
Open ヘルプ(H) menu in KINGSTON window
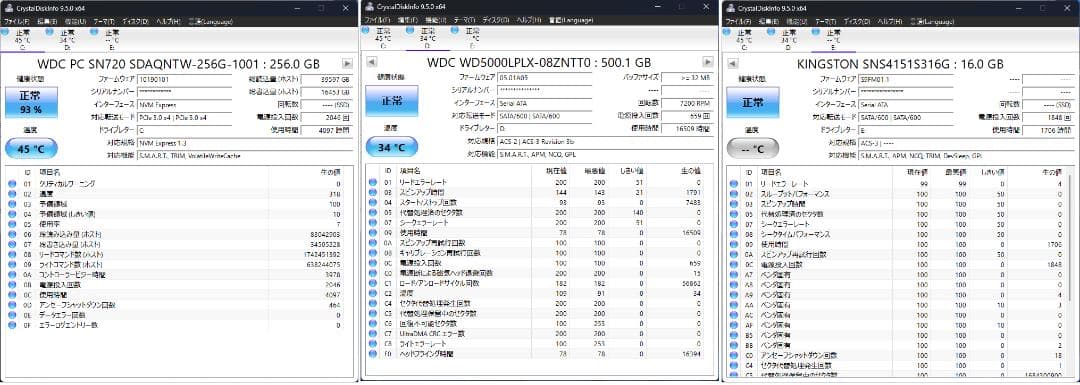tap(889, 22)
